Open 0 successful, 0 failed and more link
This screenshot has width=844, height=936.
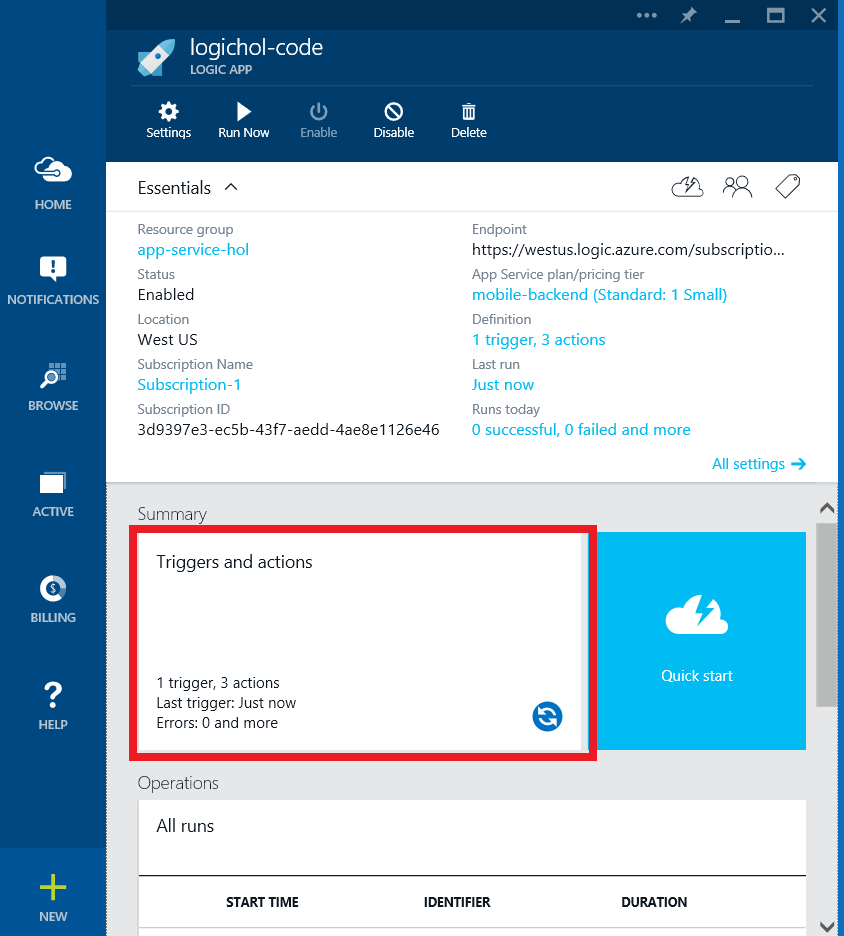581,430
